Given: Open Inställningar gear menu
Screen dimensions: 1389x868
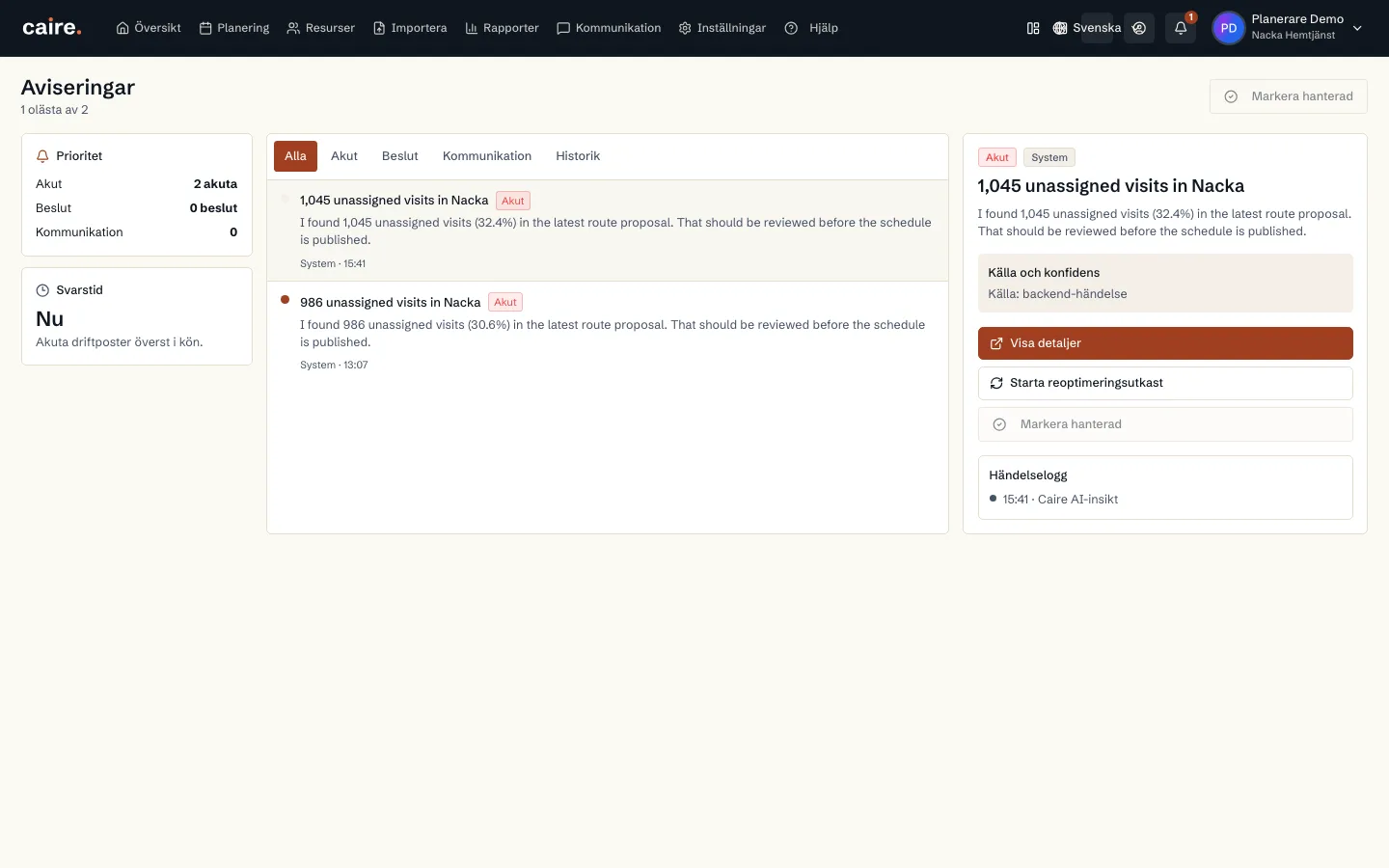Looking at the screenshot, I should click(x=722, y=28).
